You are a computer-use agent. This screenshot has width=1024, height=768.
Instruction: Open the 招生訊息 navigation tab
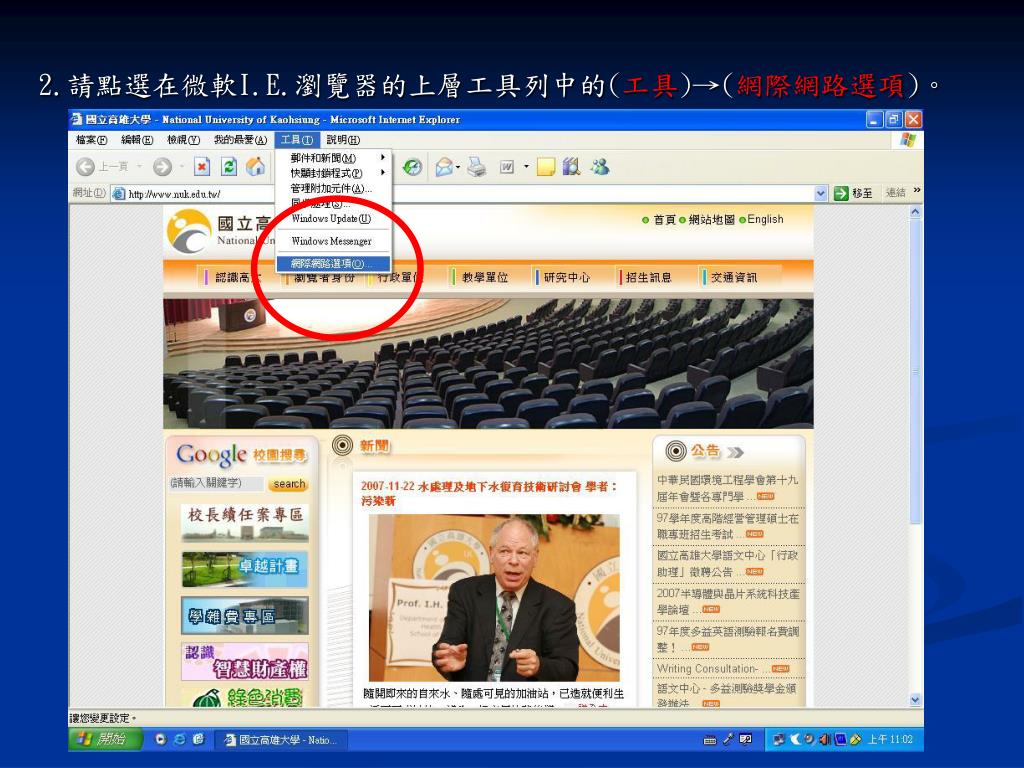tap(648, 278)
